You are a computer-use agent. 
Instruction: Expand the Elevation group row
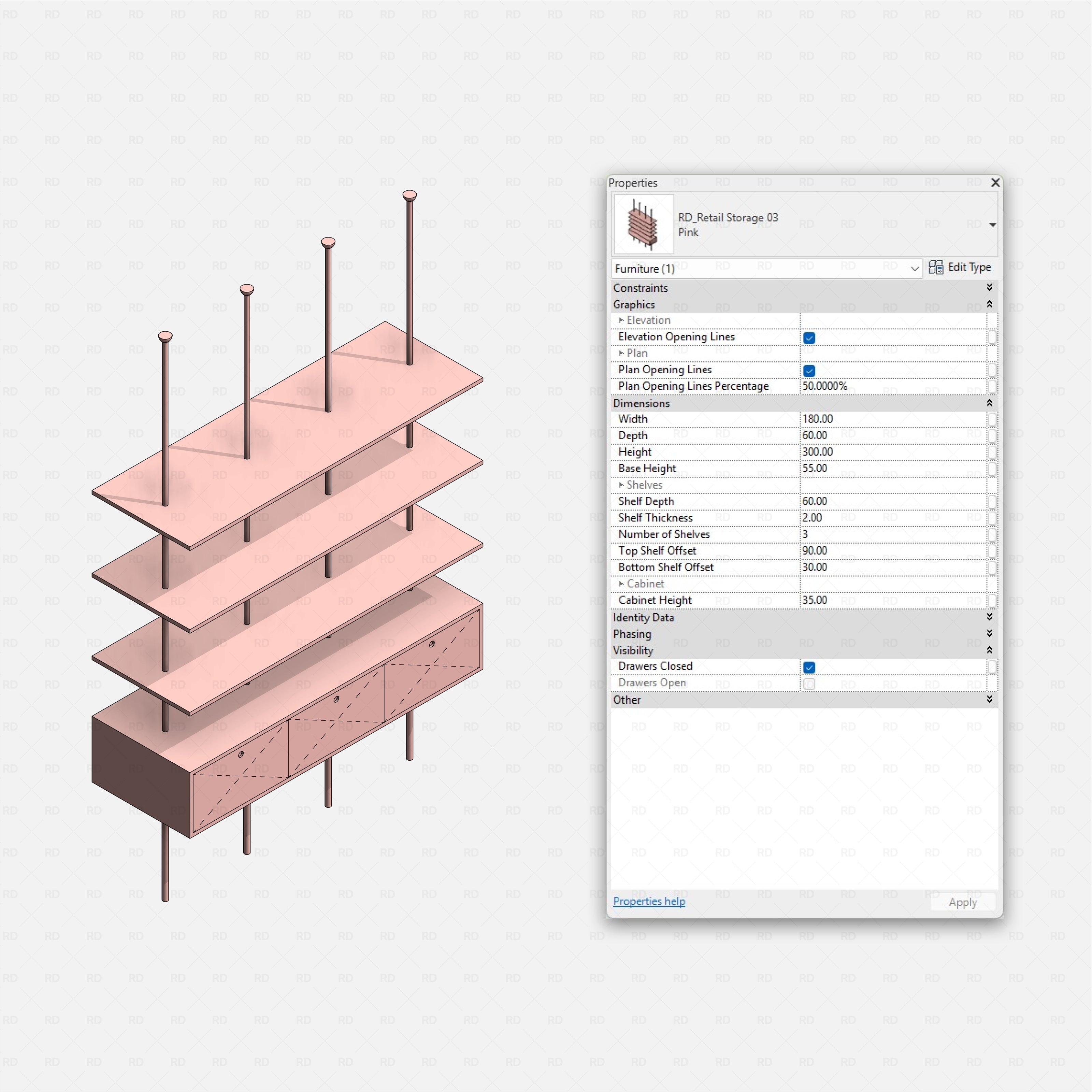pyautogui.click(x=621, y=320)
